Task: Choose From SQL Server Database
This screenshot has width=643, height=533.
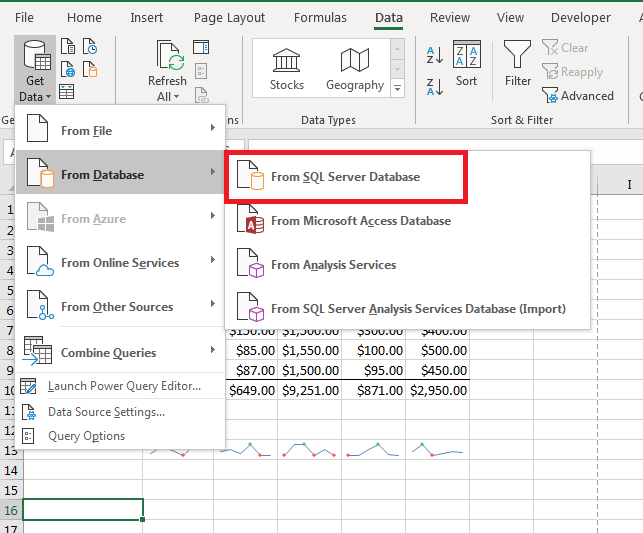Action: 346,177
